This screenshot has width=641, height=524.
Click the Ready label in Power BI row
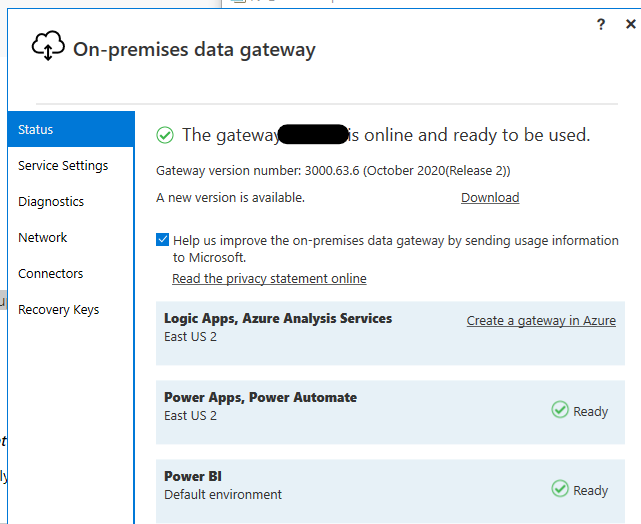(590, 490)
